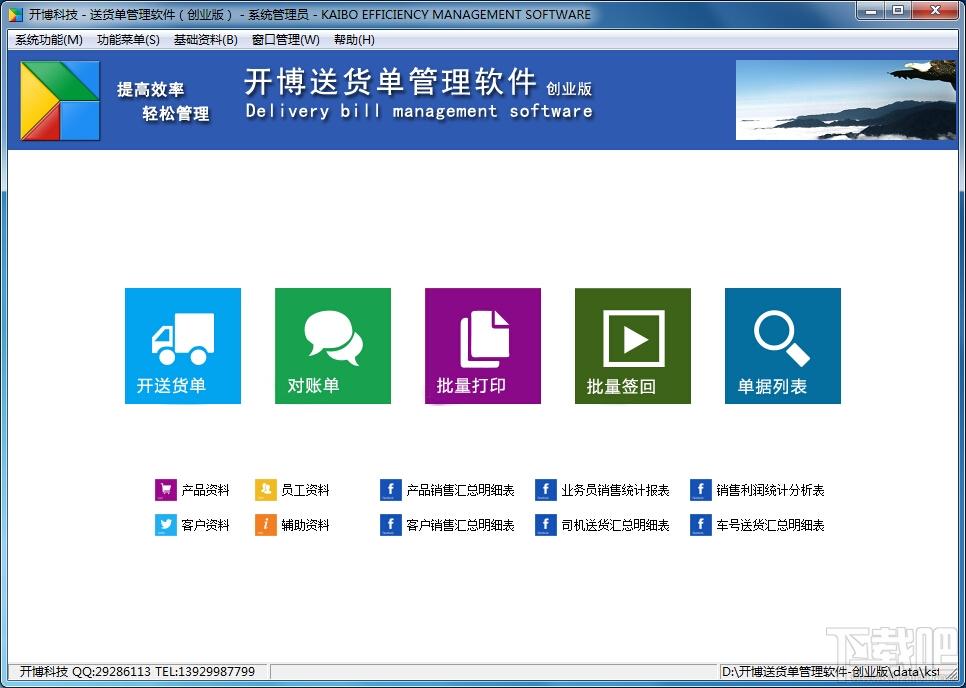Click the status bar data path text
Viewport: 966px width, 688px height.
pyautogui.click(x=831, y=671)
